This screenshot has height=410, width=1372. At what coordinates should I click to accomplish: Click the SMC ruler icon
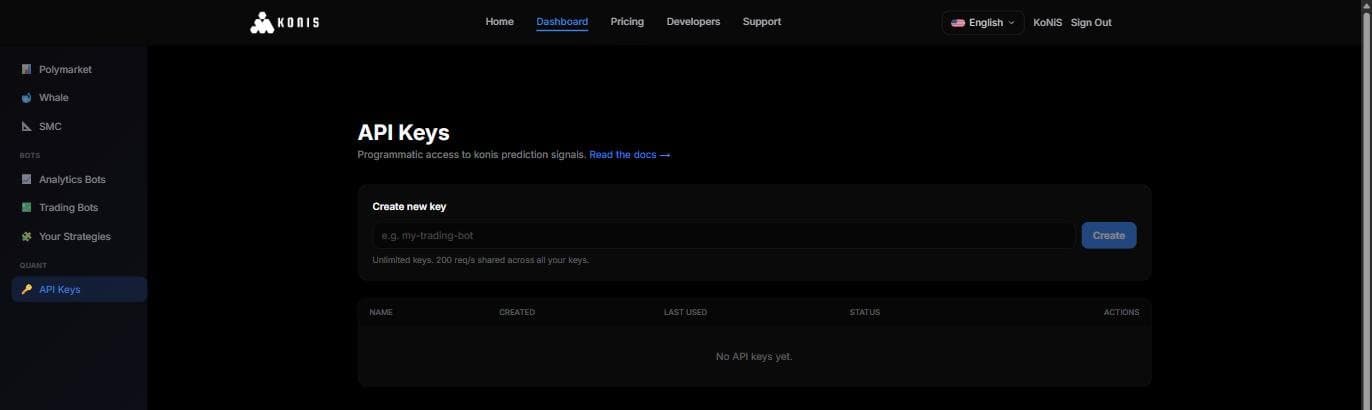pyautogui.click(x=27, y=127)
